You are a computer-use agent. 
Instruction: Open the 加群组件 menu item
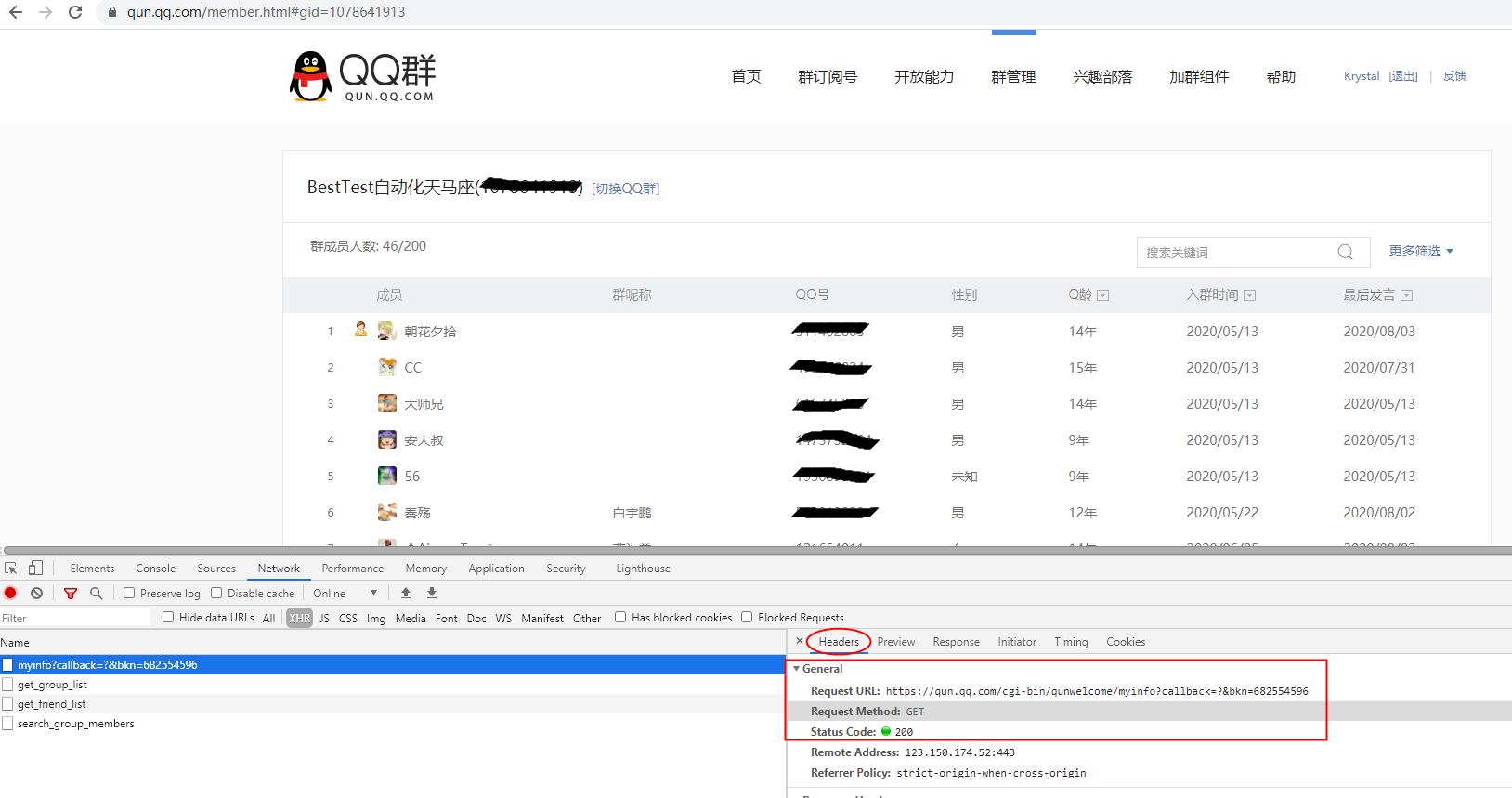click(1199, 76)
